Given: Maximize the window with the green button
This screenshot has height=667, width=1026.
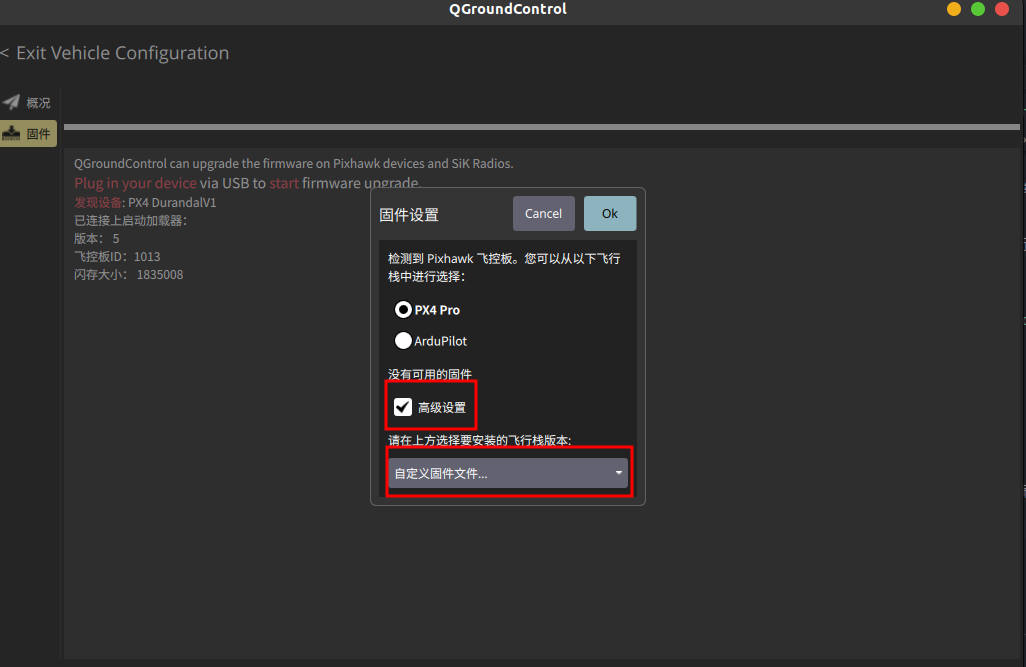Looking at the screenshot, I should (x=978, y=9).
